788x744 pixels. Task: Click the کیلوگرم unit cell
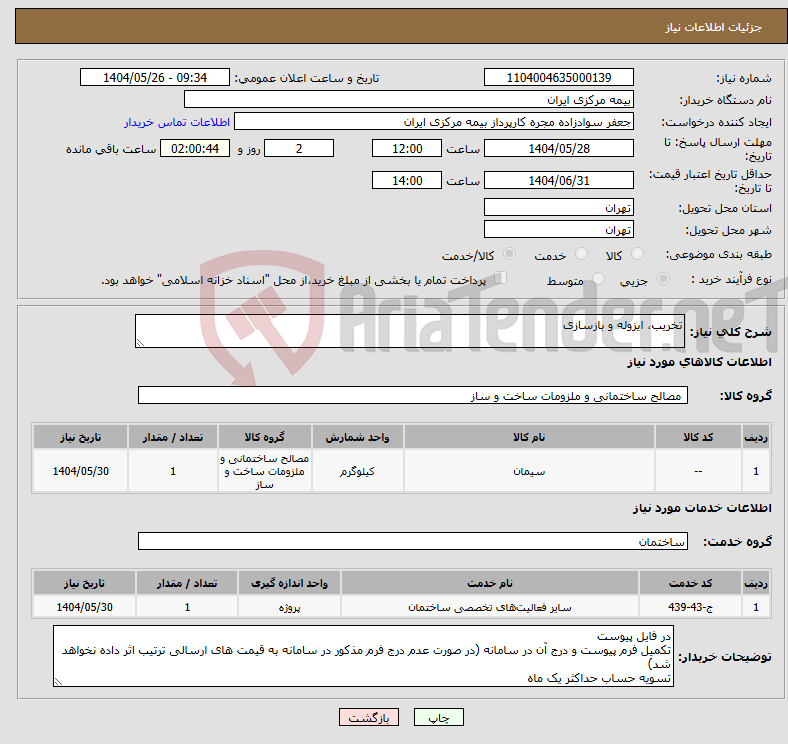357,471
